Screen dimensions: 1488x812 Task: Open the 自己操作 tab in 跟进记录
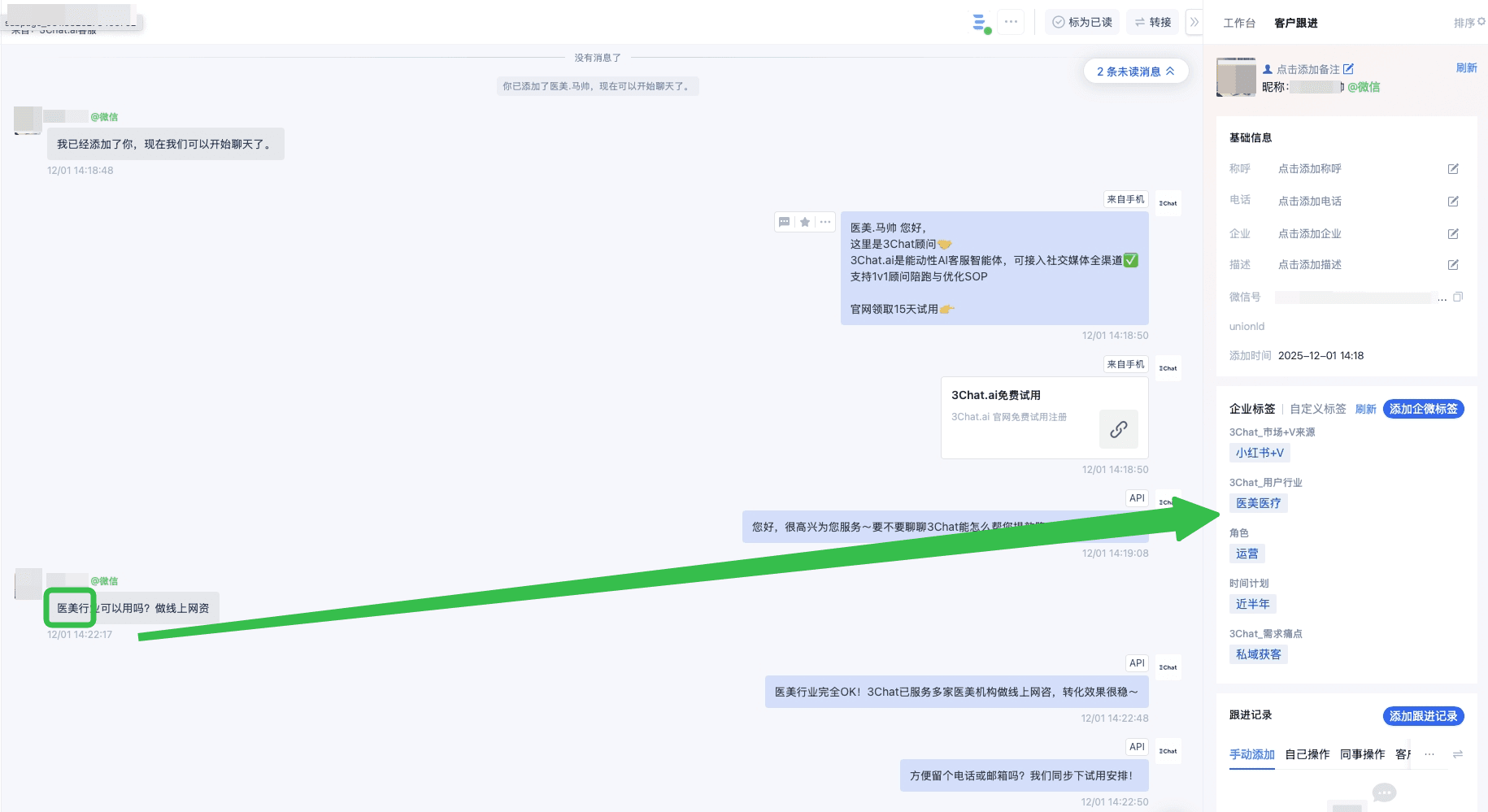click(x=1307, y=754)
